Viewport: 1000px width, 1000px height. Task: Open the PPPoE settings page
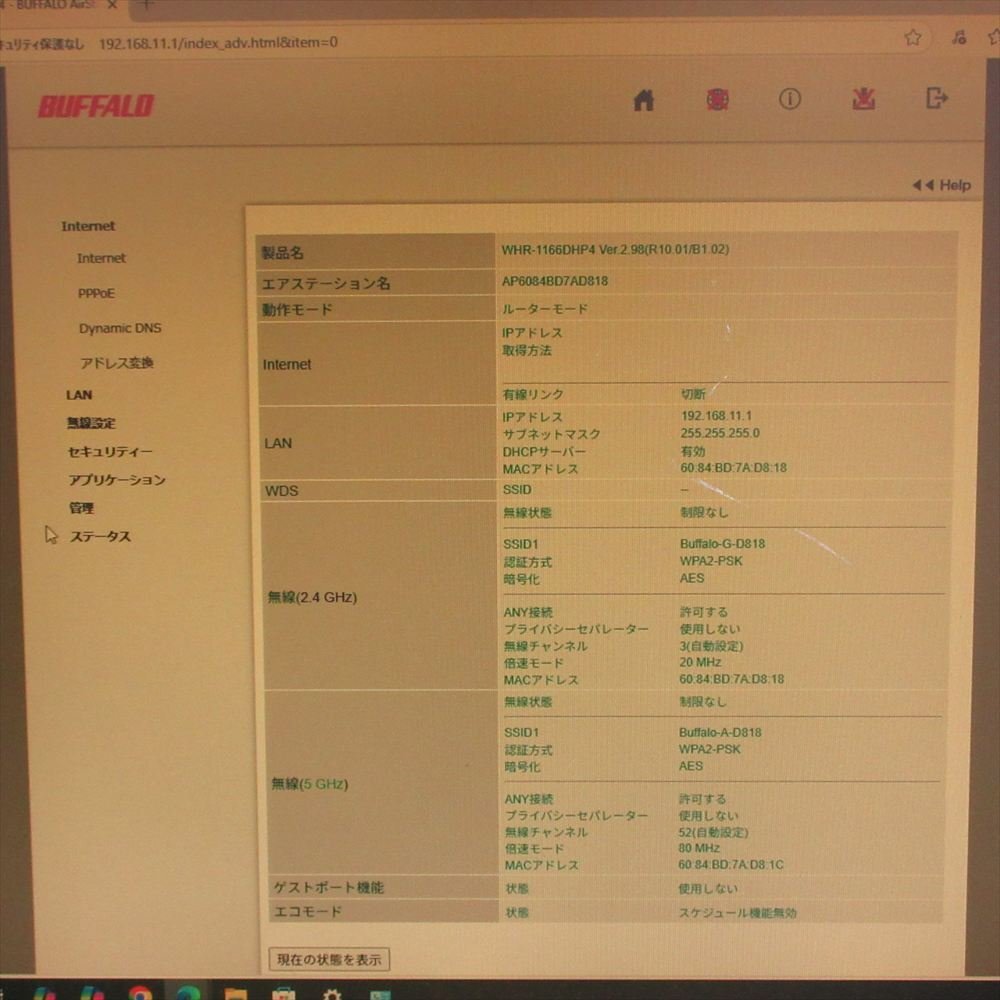coord(96,293)
